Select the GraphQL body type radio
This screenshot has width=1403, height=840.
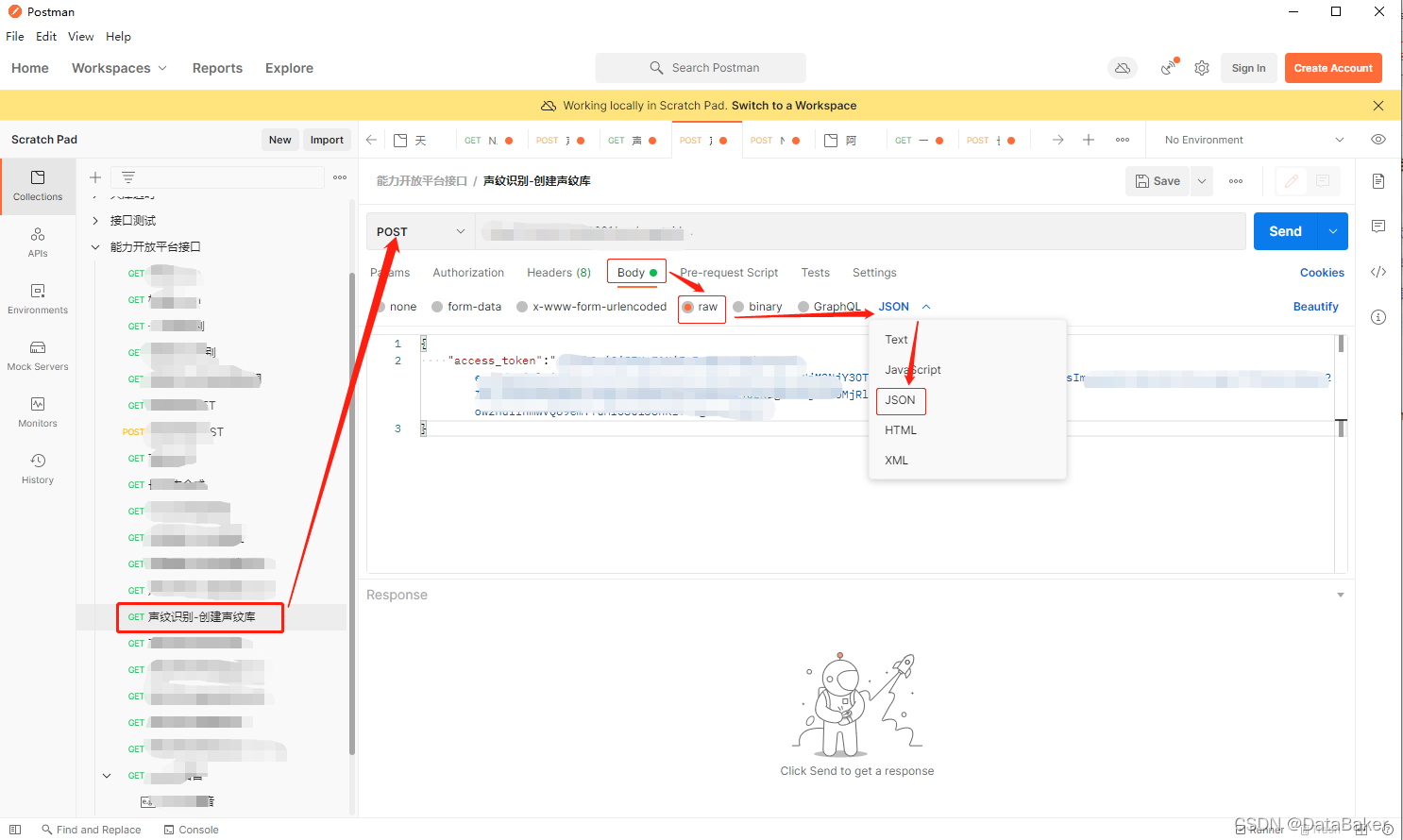point(803,307)
